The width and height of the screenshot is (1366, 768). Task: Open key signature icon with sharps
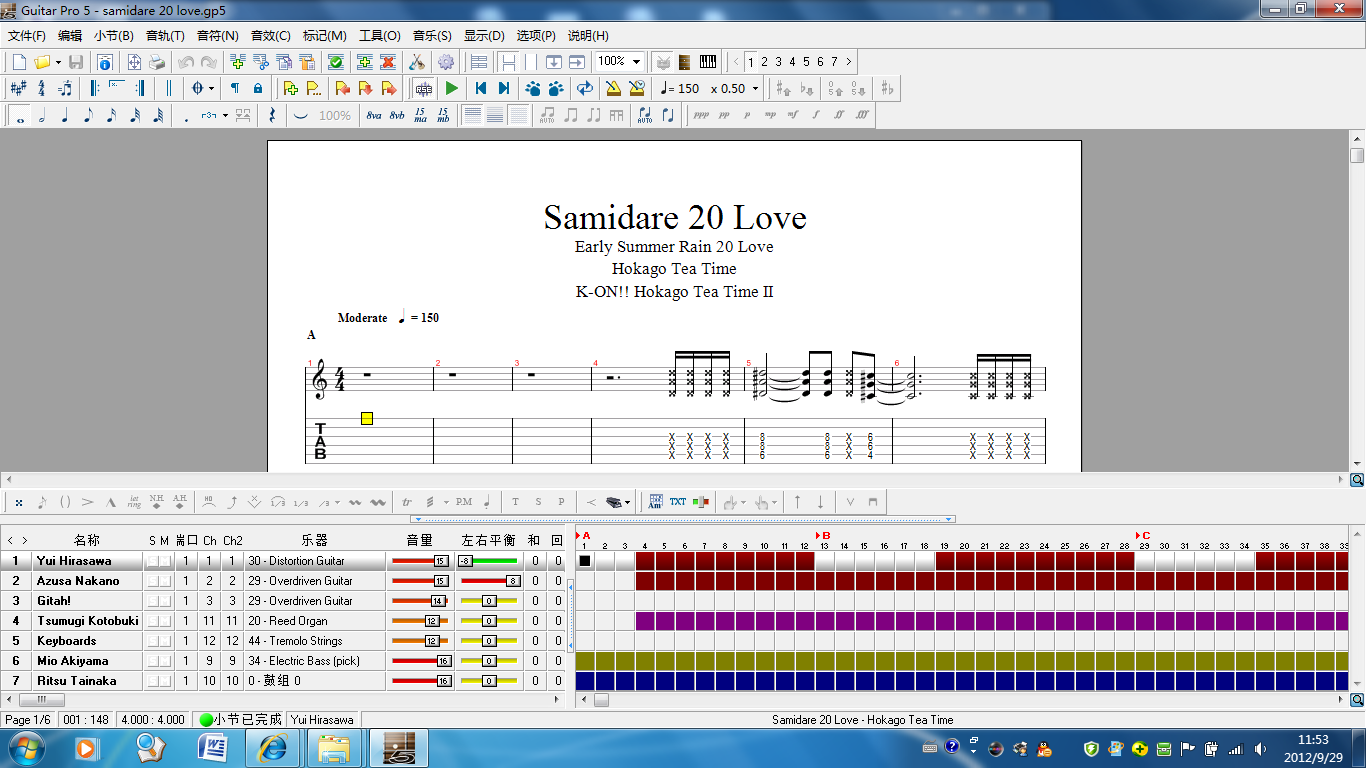pyautogui.click(x=18, y=88)
